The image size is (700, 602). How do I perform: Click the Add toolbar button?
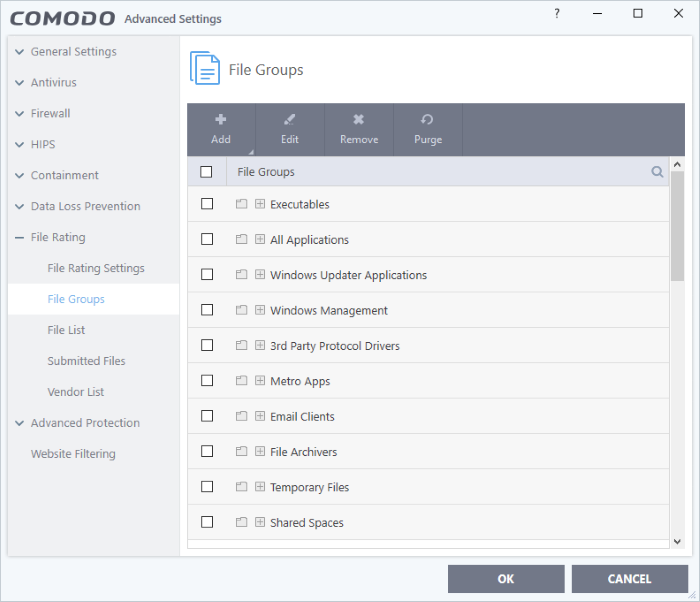pos(221,130)
